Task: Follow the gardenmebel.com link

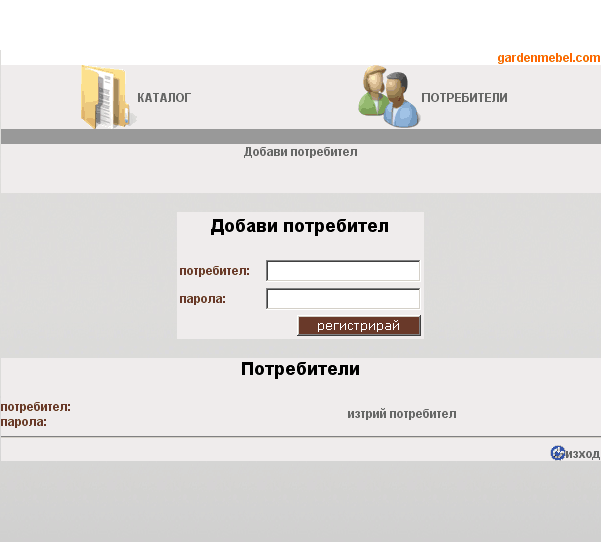Action: pyautogui.click(x=549, y=58)
